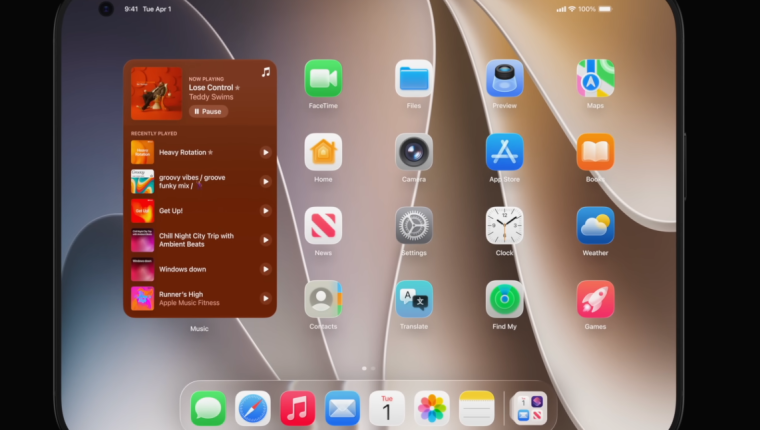Open Messages from the dock
Image resolution: width=760 pixels, height=430 pixels.
click(x=208, y=408)
